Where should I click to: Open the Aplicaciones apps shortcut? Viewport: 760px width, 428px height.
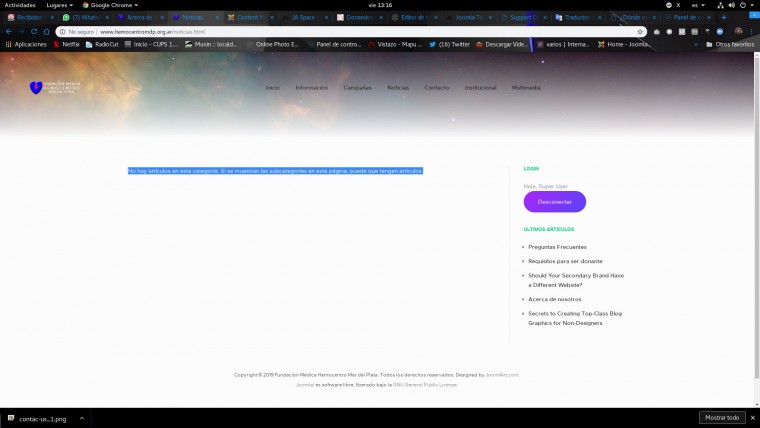[26, 44]
